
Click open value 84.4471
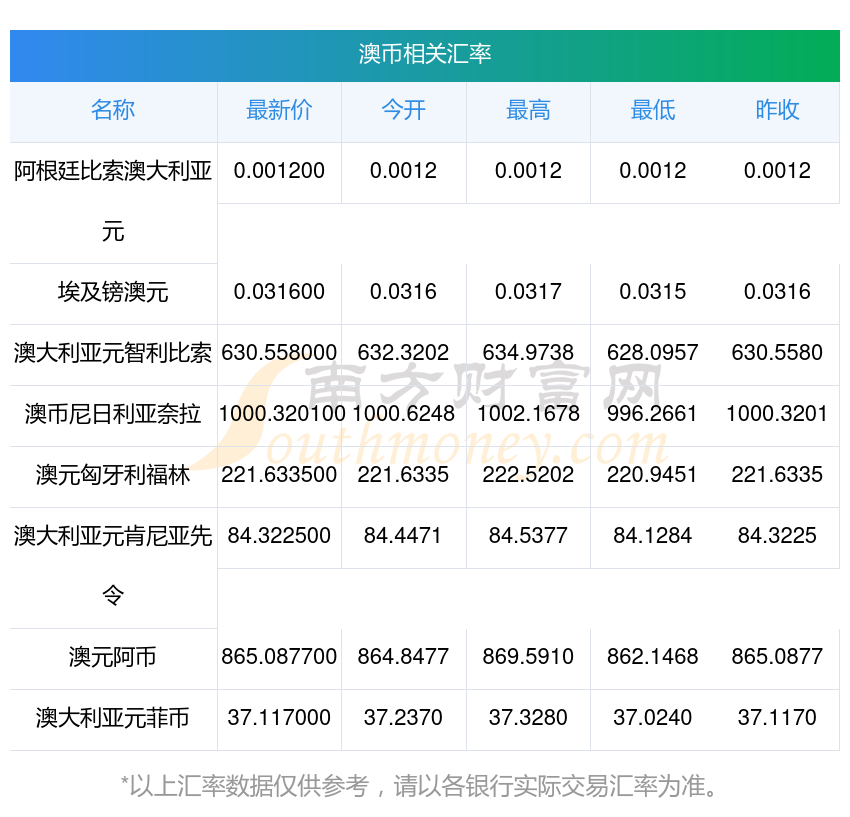(403, 536)
